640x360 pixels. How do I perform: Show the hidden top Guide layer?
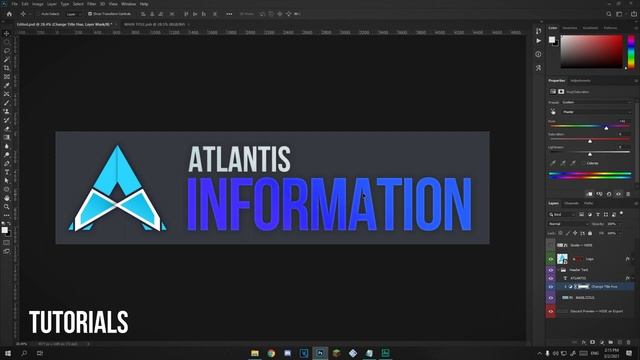click(551, 245)
